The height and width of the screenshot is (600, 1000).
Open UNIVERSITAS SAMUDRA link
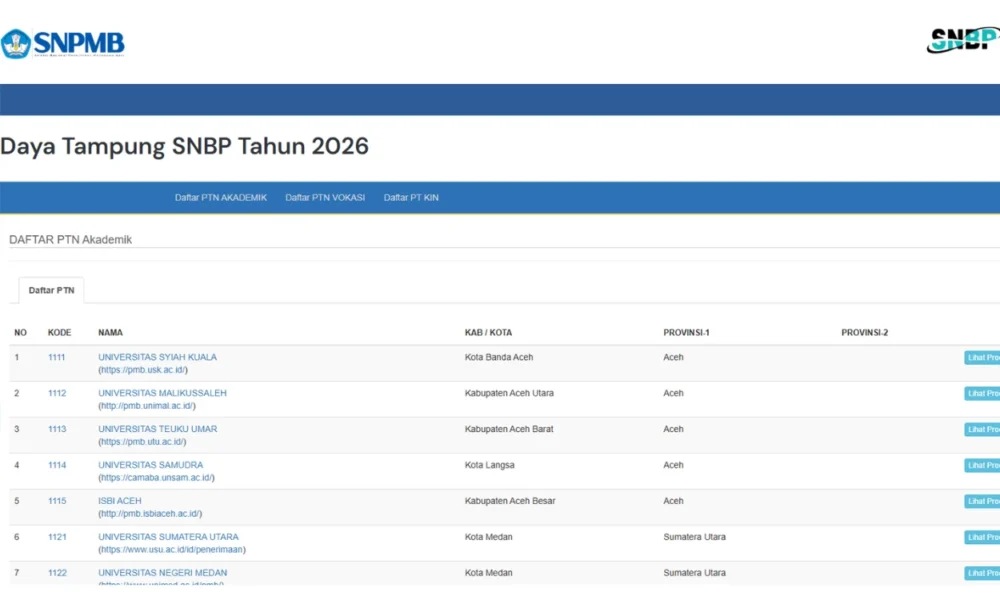tap(151, 465)
